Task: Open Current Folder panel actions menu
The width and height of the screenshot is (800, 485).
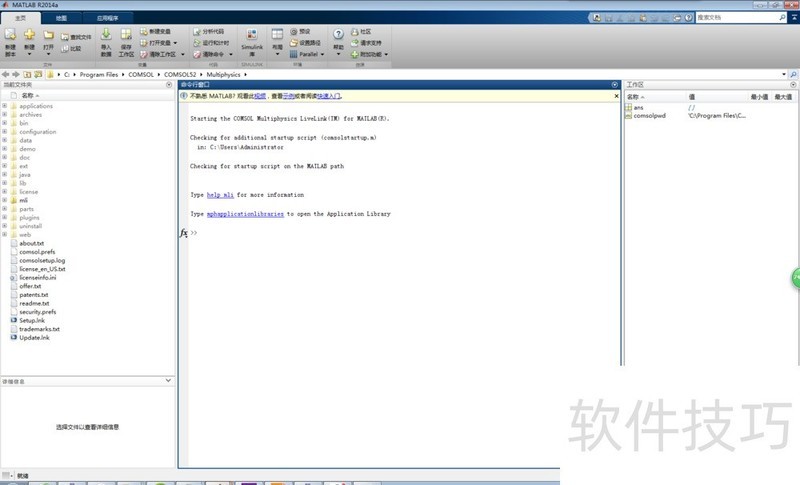Action: [169, 85]
